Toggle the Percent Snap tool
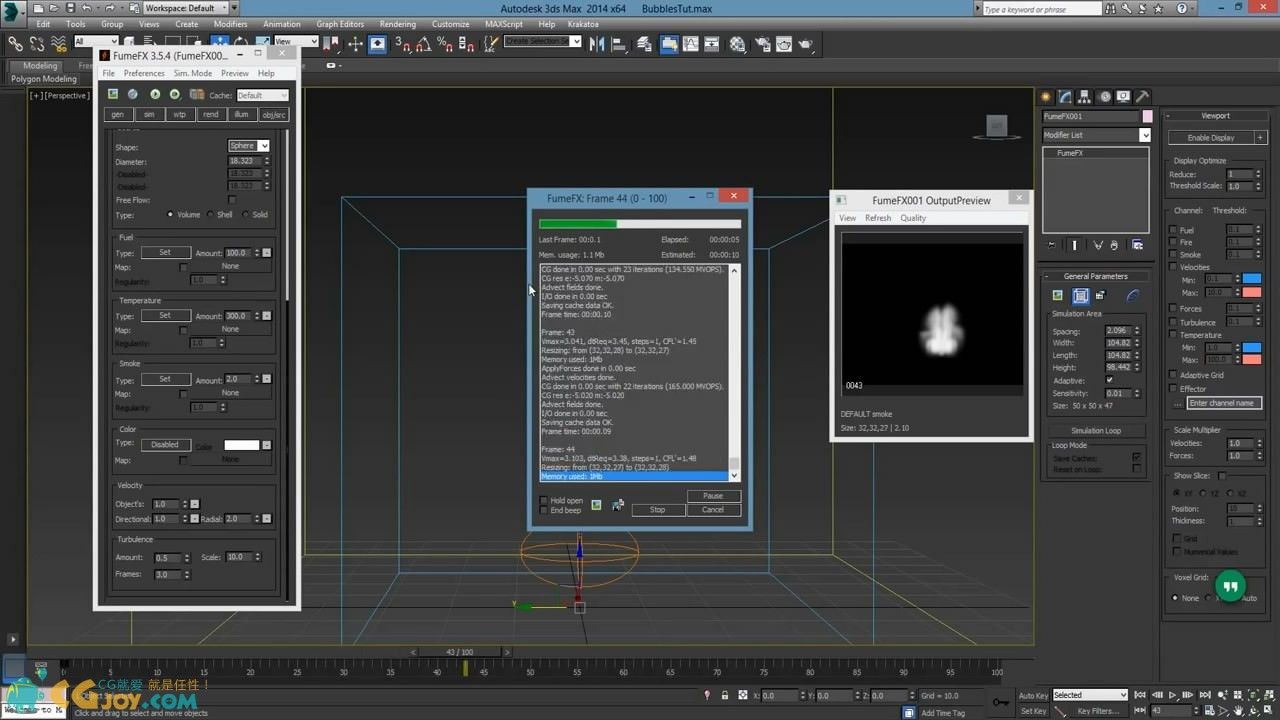The height and width of the screenshot is (720, 1280). coord(445,44)
